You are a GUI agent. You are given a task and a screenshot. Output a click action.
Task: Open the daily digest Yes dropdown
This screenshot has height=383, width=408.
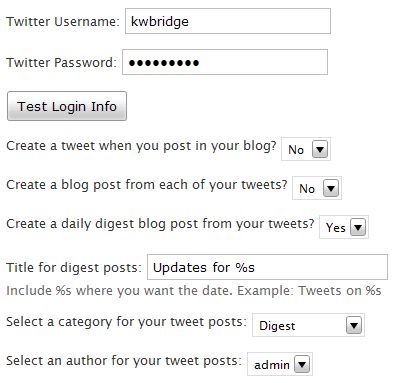pyautogui.click(x=344, y=227)
